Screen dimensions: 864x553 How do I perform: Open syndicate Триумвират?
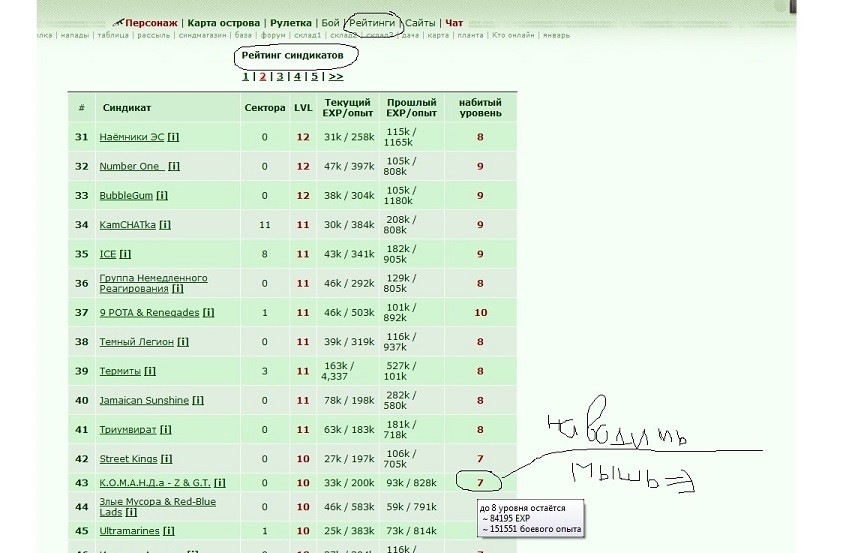[128, 430]
